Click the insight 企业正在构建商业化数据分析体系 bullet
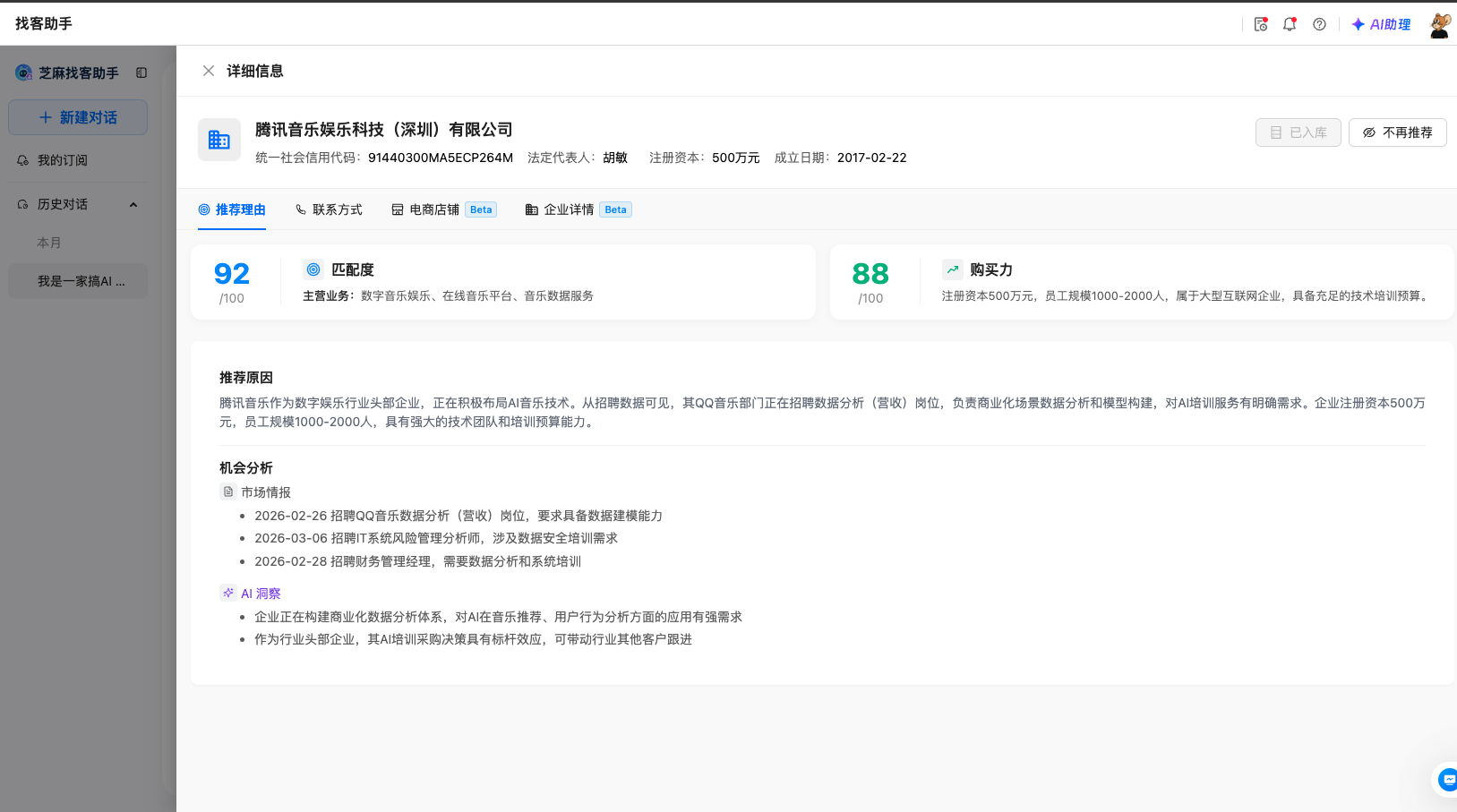This screenshot has height=812, width=1457. (x=498, y=617)
